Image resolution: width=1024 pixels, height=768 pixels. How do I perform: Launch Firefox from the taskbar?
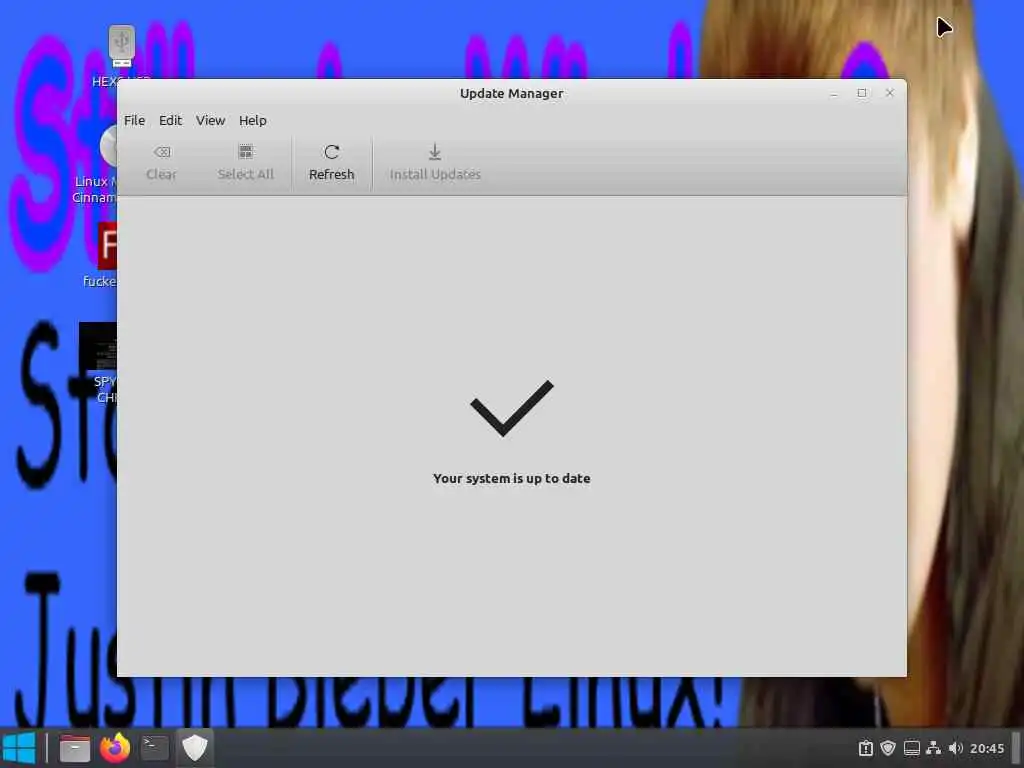115,748
